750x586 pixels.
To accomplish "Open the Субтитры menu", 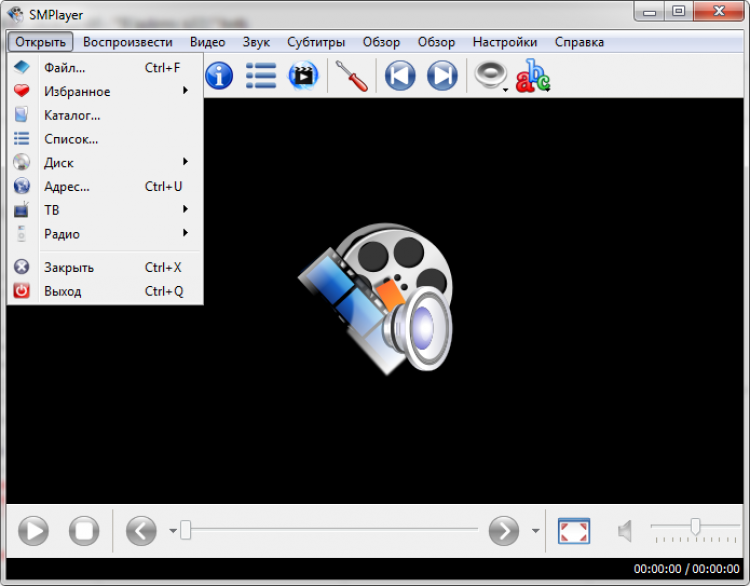I will point(316,42).
